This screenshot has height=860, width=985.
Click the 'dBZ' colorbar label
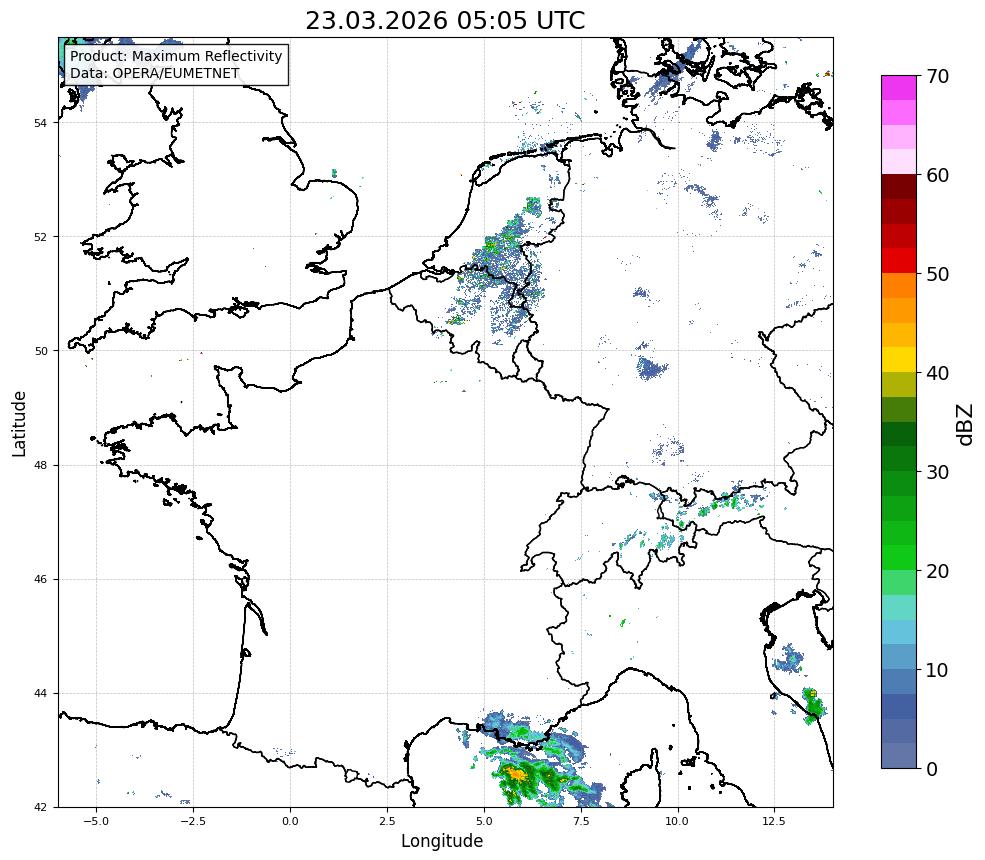(x=966, y=425)
